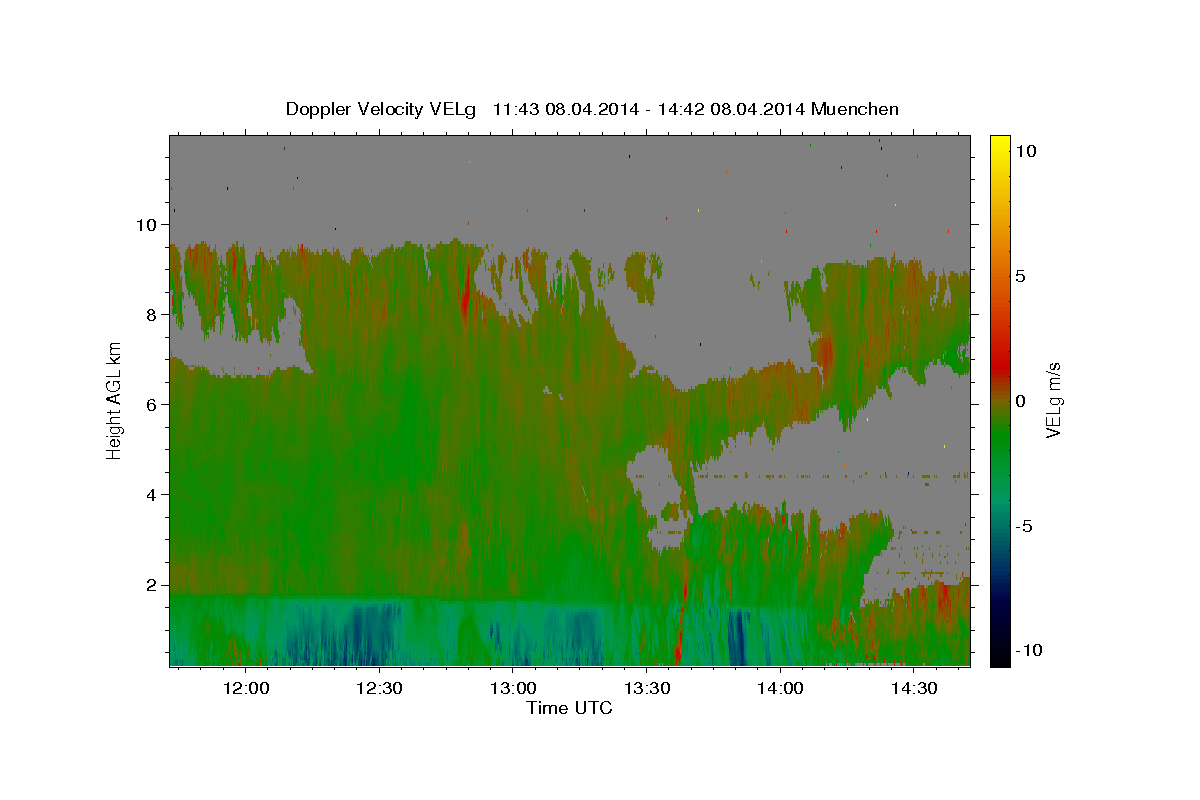Click the '13:00' time tick label
Image resolution: width=1200 pixels, height=800 pixels.
coord(513,688)
